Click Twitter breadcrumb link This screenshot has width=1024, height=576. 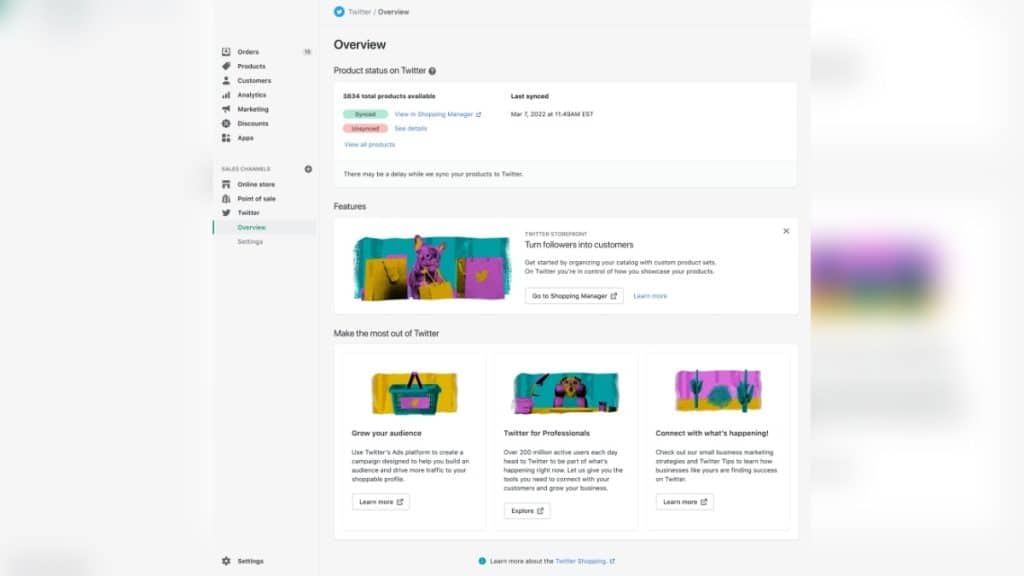pos(359,12)
